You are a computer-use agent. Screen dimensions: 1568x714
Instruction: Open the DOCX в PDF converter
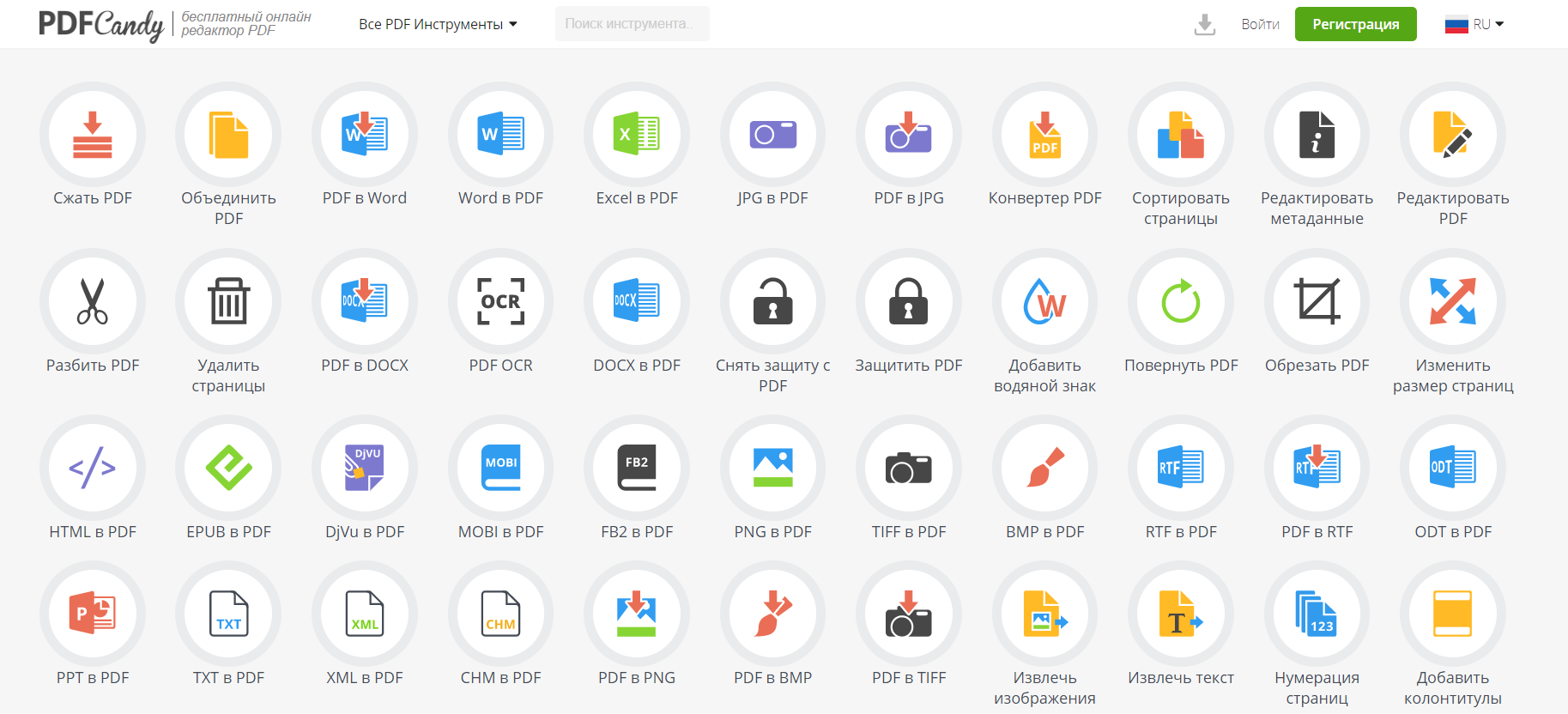(x=637, y=301)
